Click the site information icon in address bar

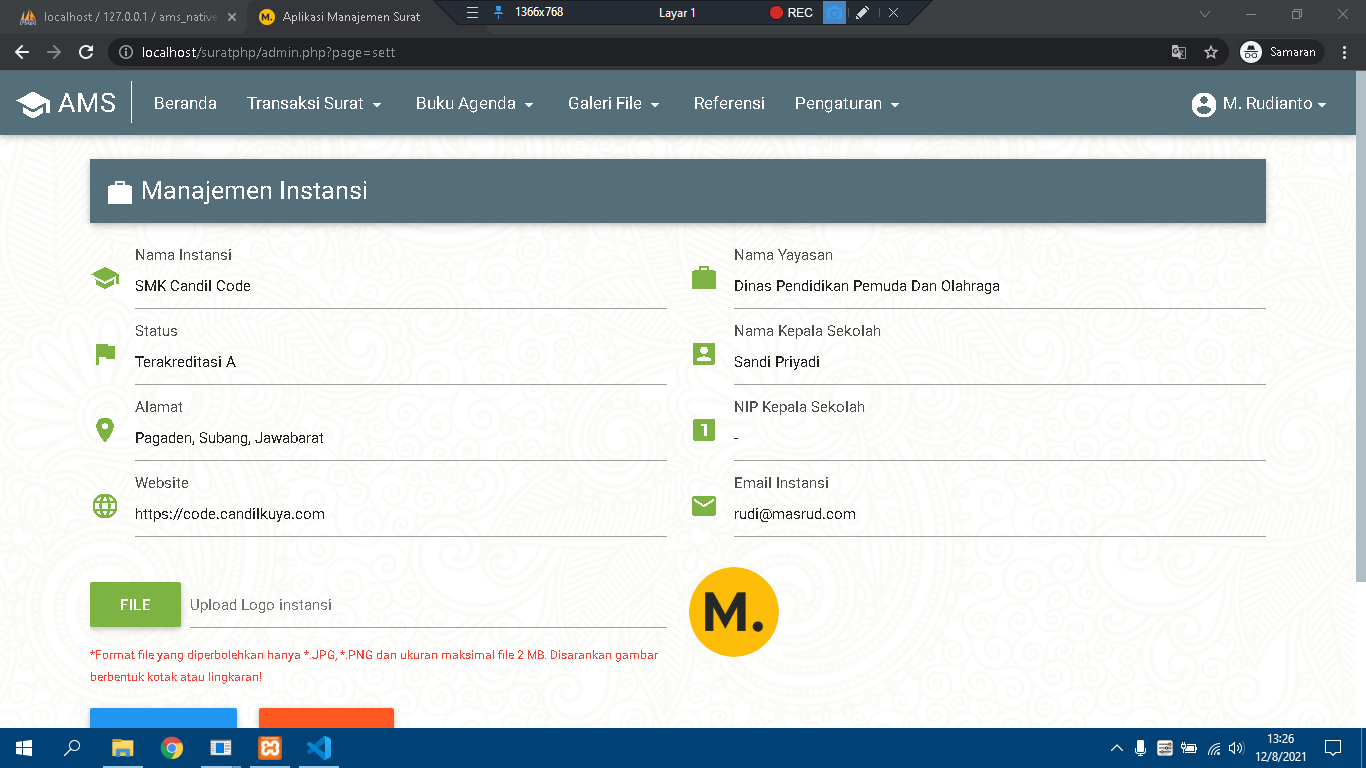(x=126, y=52)
